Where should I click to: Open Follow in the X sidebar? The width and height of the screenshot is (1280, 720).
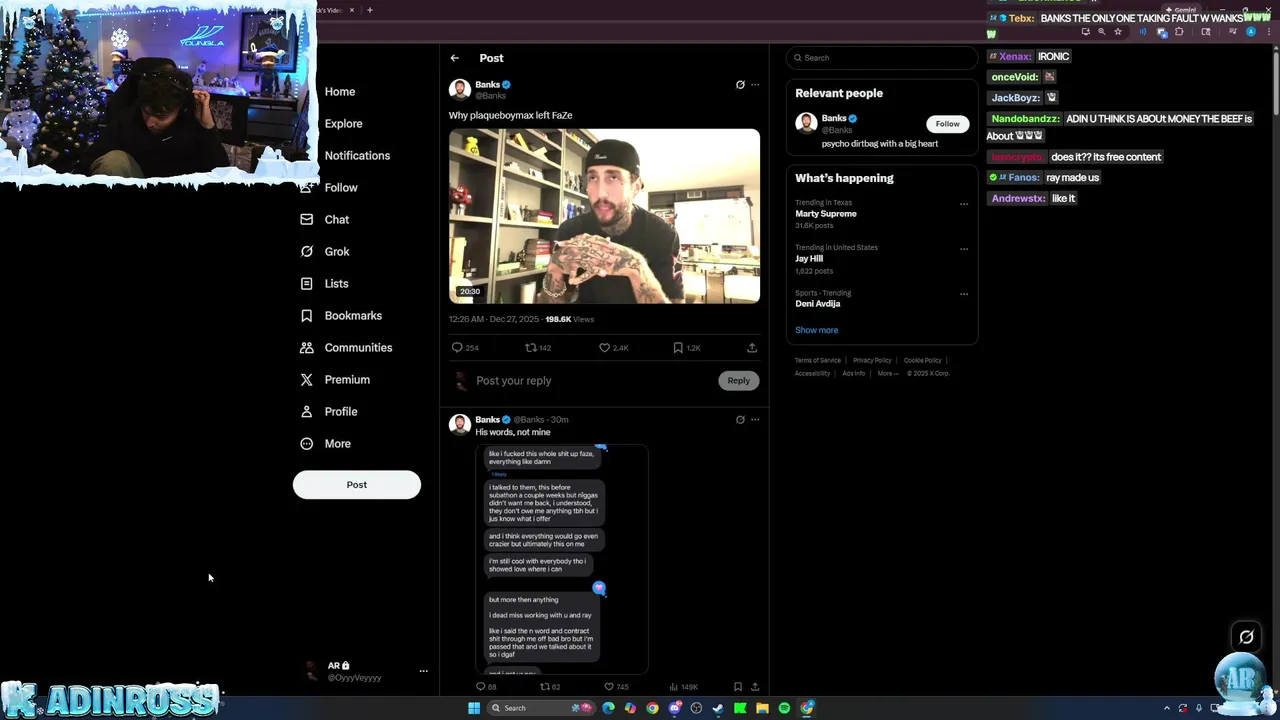tap(340, 188)
